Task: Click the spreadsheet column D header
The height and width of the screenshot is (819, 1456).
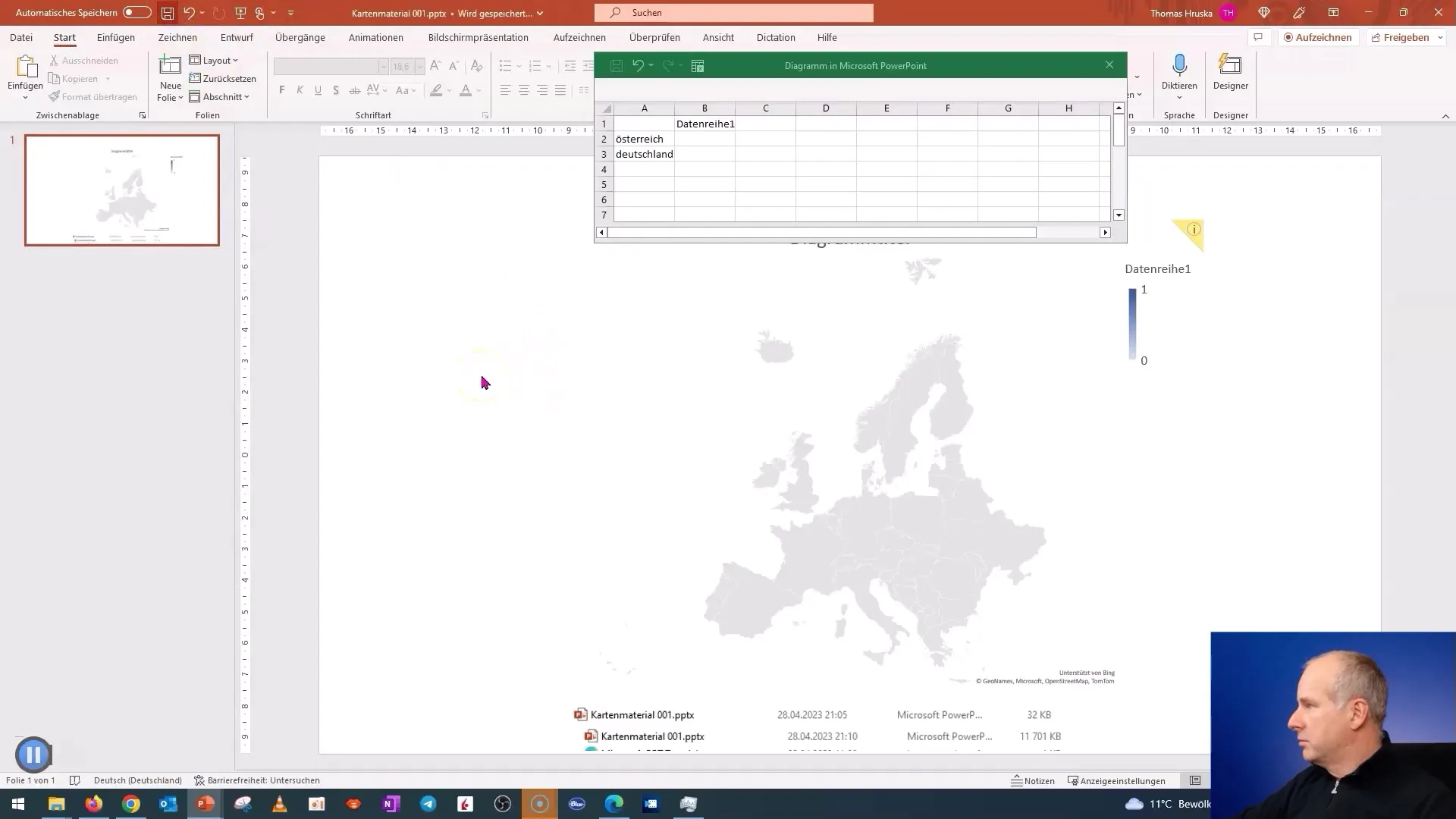Action: tap(826, 108)
